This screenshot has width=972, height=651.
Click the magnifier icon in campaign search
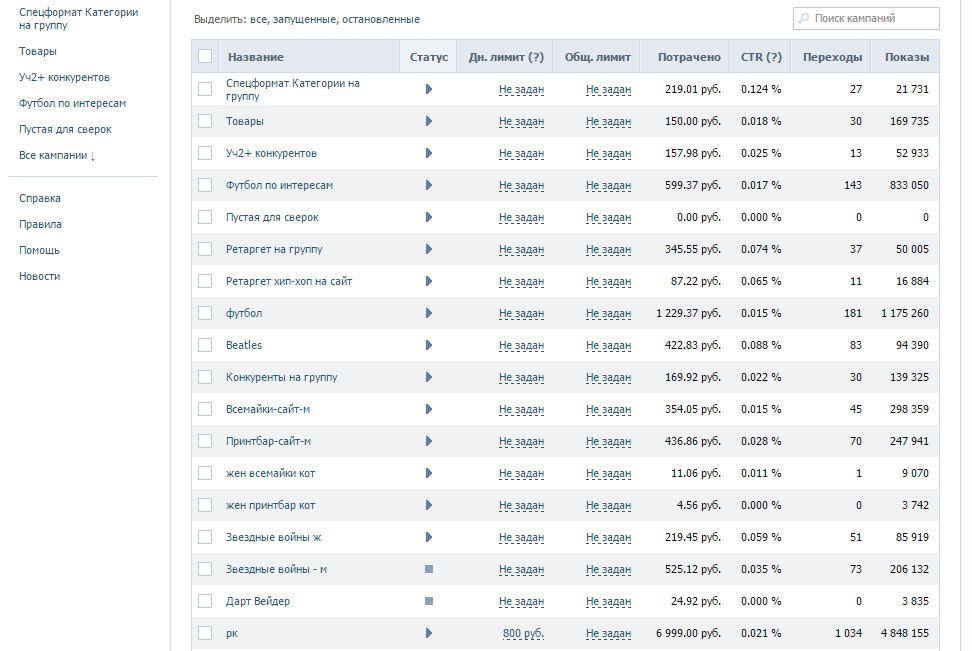tap(804, 18)
